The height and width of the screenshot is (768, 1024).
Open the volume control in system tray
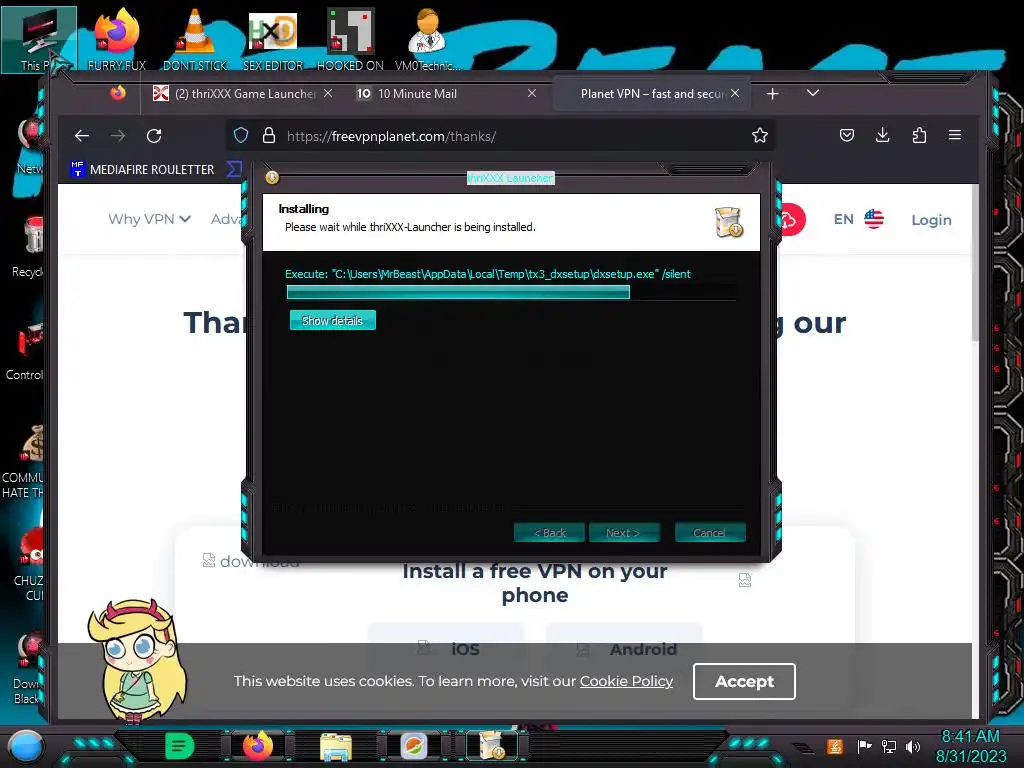913,746
